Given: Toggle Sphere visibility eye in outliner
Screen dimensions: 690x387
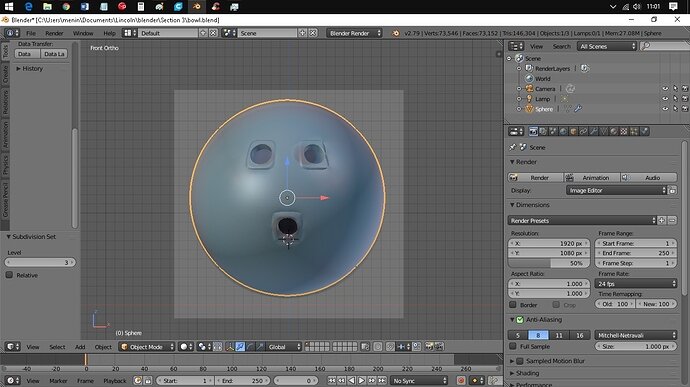Looking at the screenshot, I should tap(665, 109).
